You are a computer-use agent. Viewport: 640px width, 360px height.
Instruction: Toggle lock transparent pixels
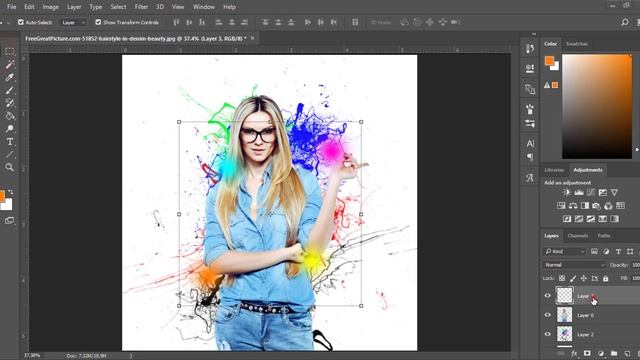[562, 278]
